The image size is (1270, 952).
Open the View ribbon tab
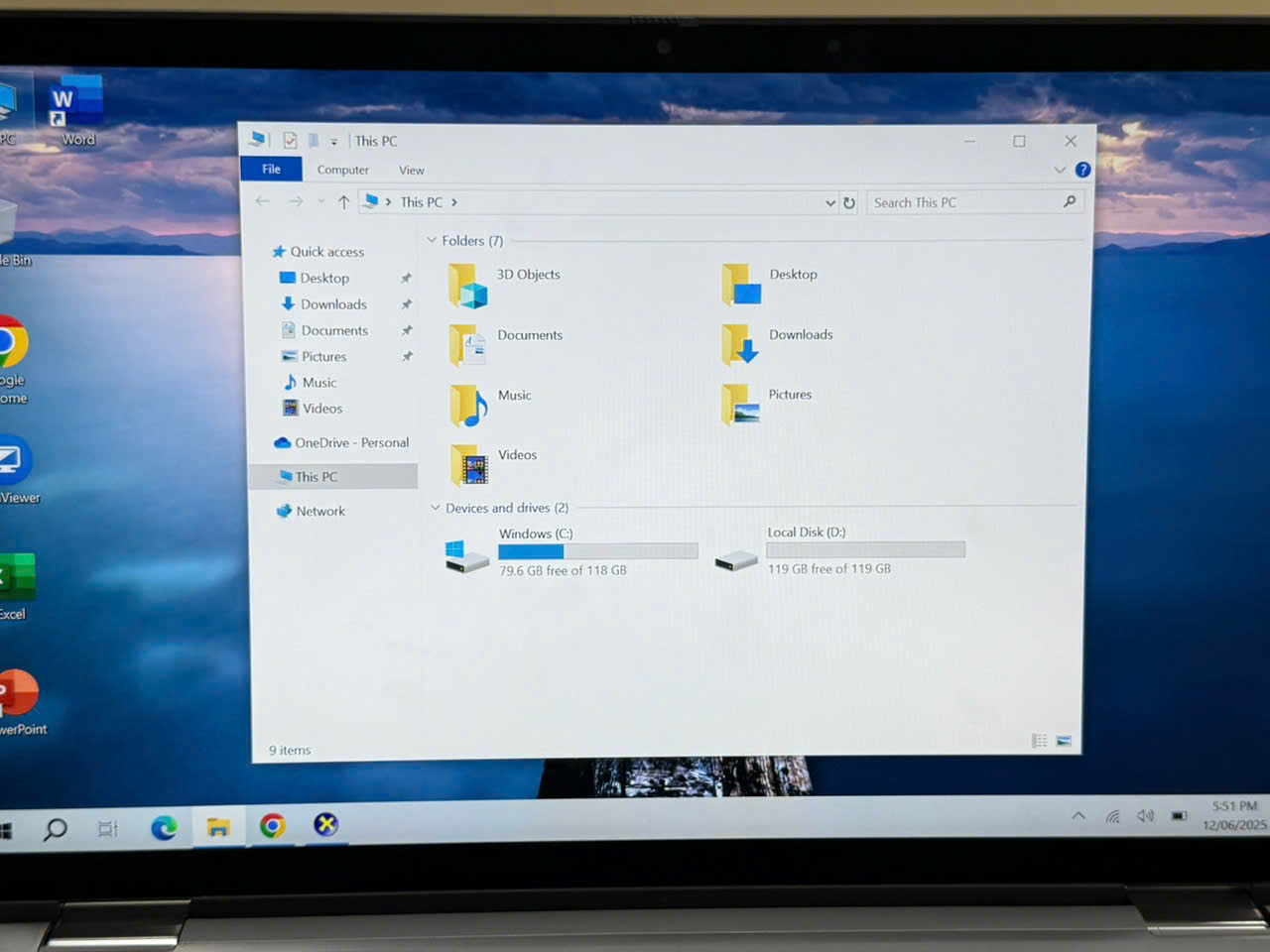[x=412, y=171]
